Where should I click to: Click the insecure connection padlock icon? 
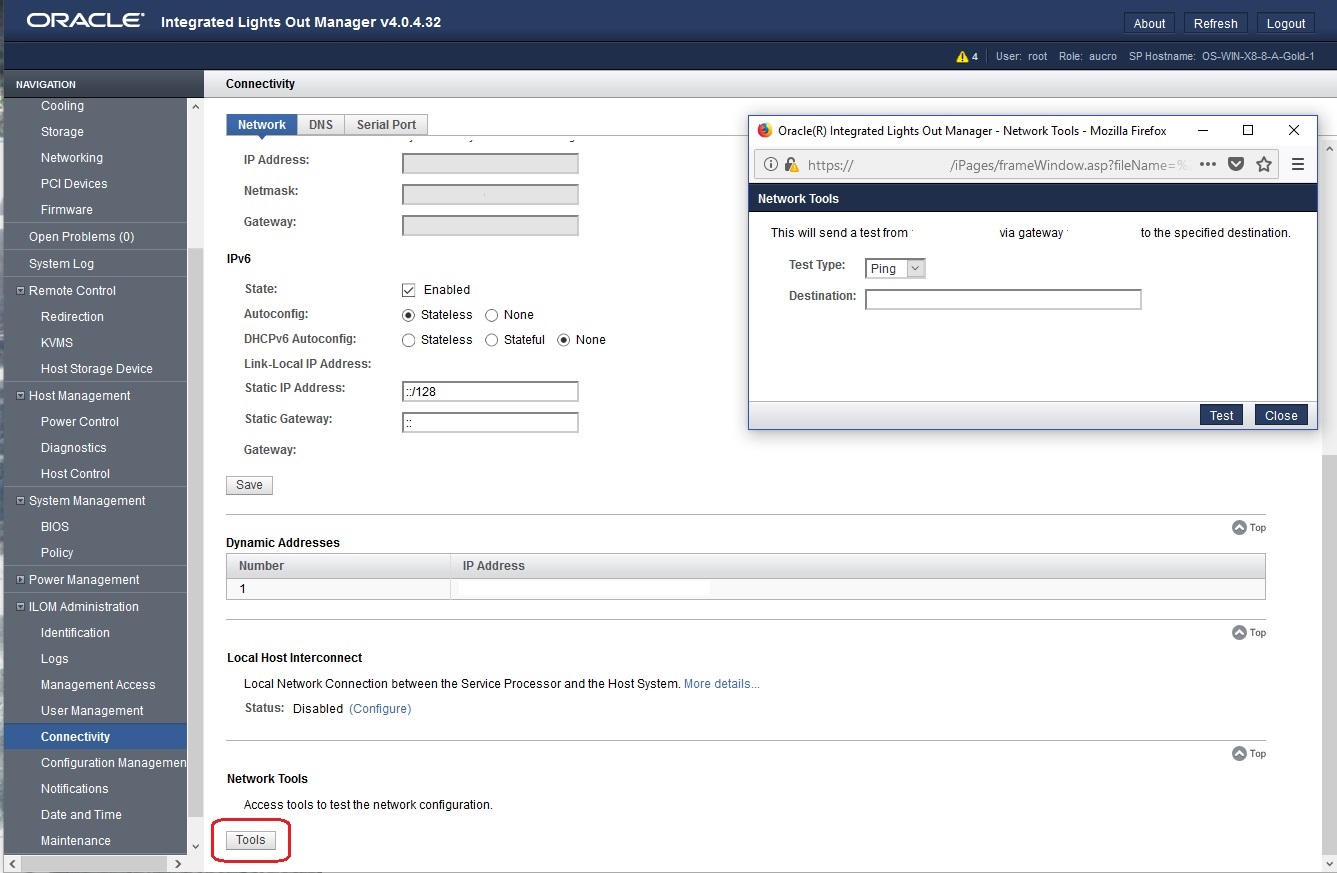pyautogui.click(x=791, y=165)
